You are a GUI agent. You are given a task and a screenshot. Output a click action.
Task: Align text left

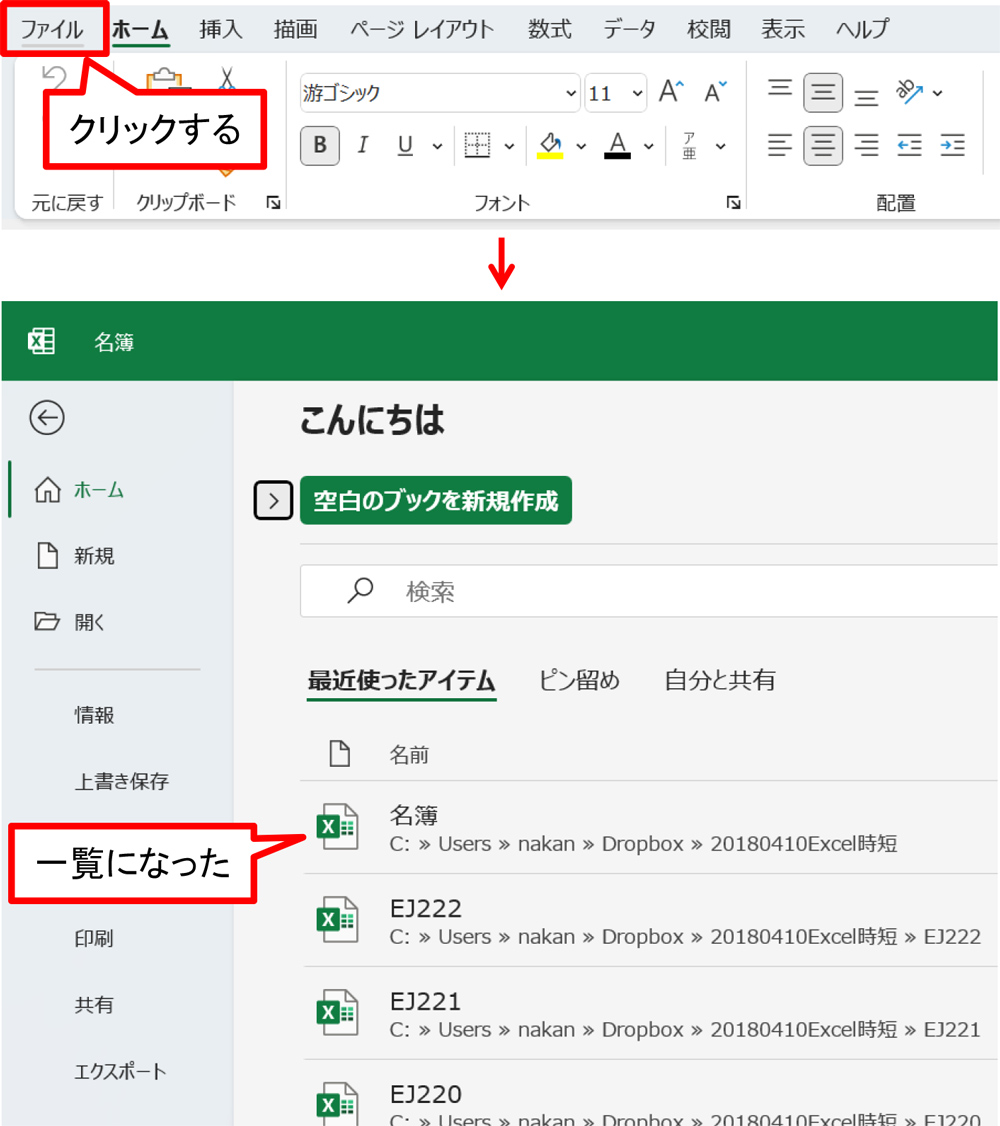[780, 146]
